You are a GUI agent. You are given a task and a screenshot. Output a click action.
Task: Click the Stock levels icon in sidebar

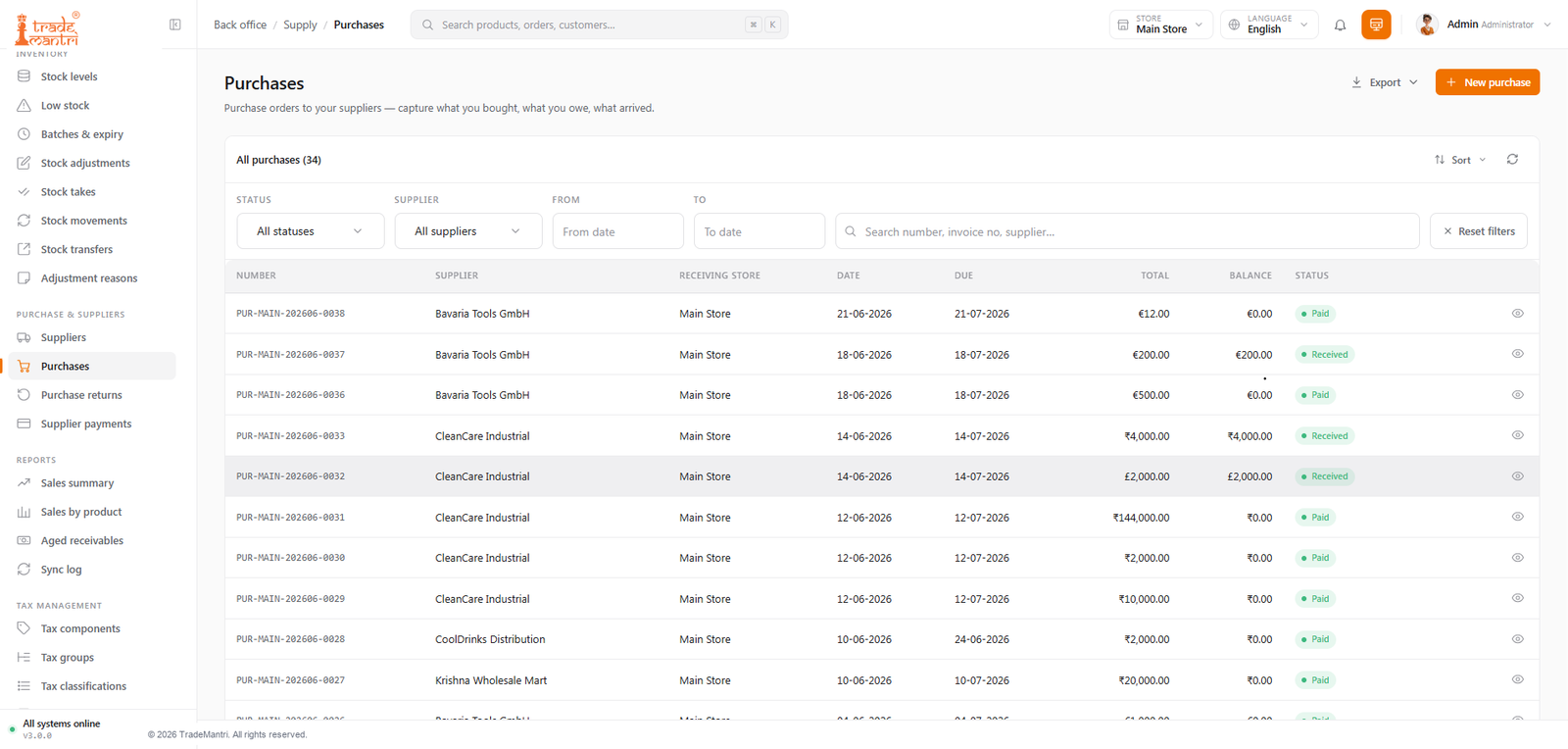[x=24, y=76]
